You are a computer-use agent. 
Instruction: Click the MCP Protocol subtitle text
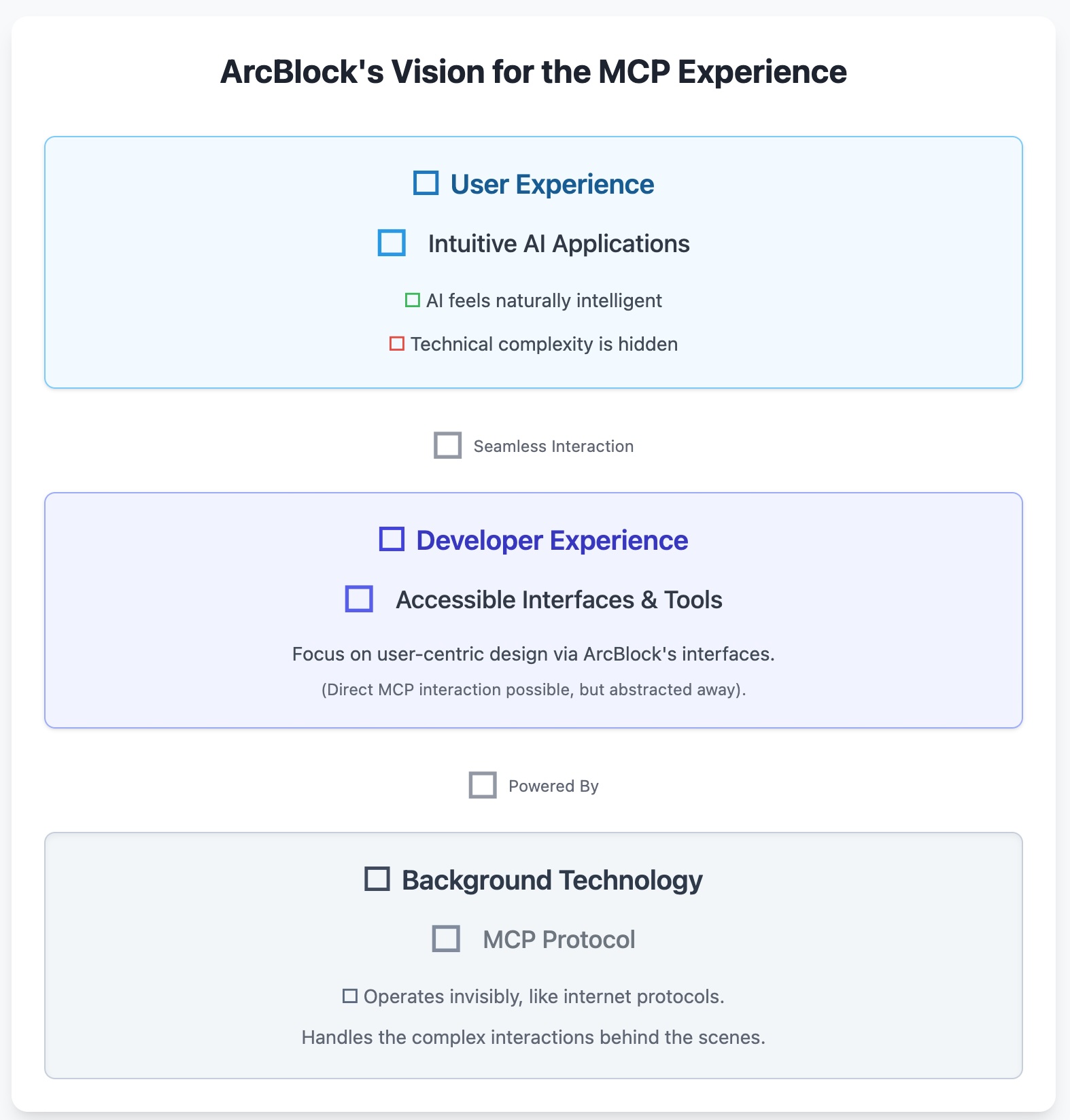tap(559, 940)
